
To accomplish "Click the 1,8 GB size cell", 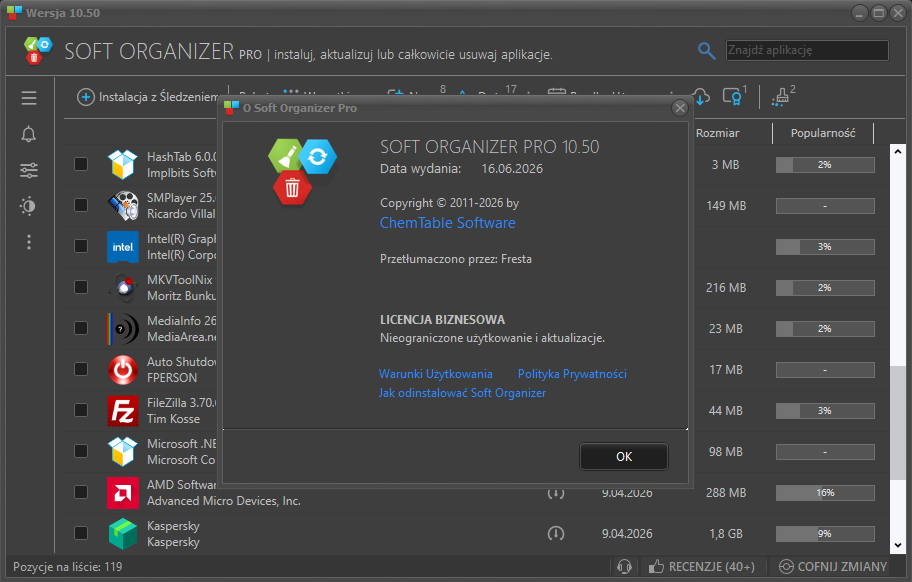I will (726, 533).
